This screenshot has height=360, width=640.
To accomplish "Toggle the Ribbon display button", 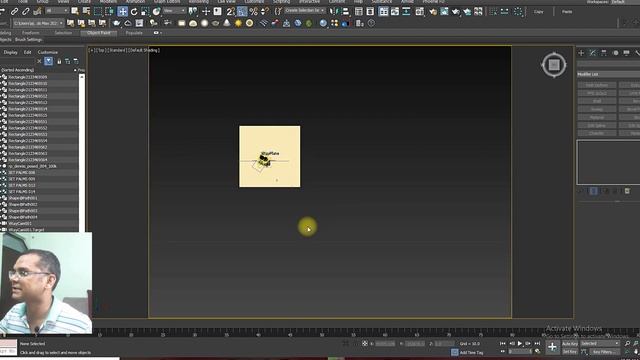I will pyautogui.click(x=384, y=11).
